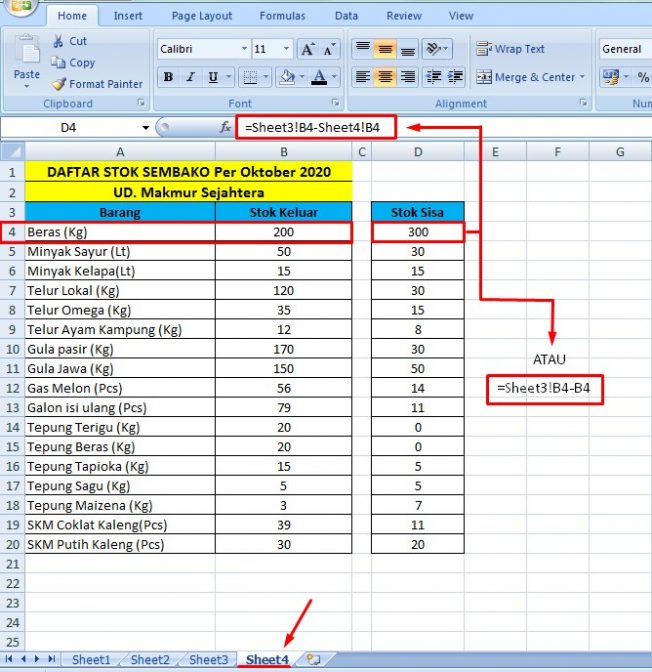Go to last sheet navigation arrow

click(51, 659)
